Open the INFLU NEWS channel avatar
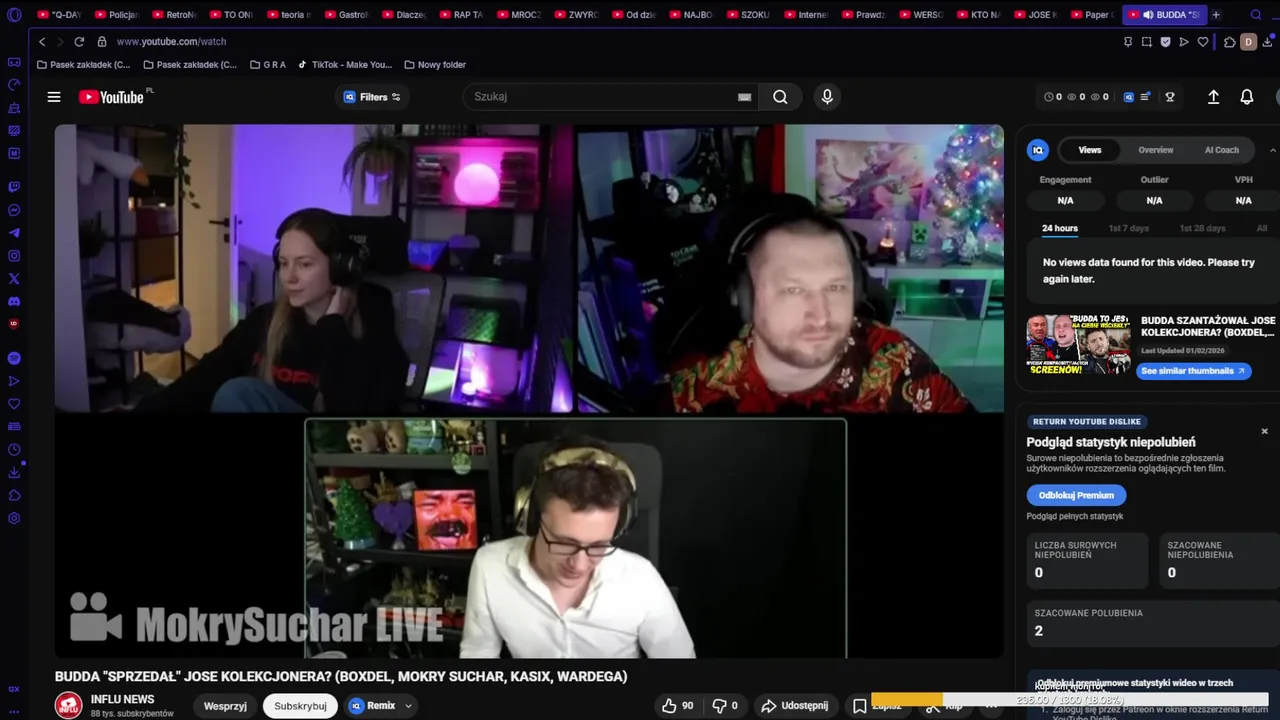Image resolution: width=1280 pixels, height=720 pixels. point(68,705)
